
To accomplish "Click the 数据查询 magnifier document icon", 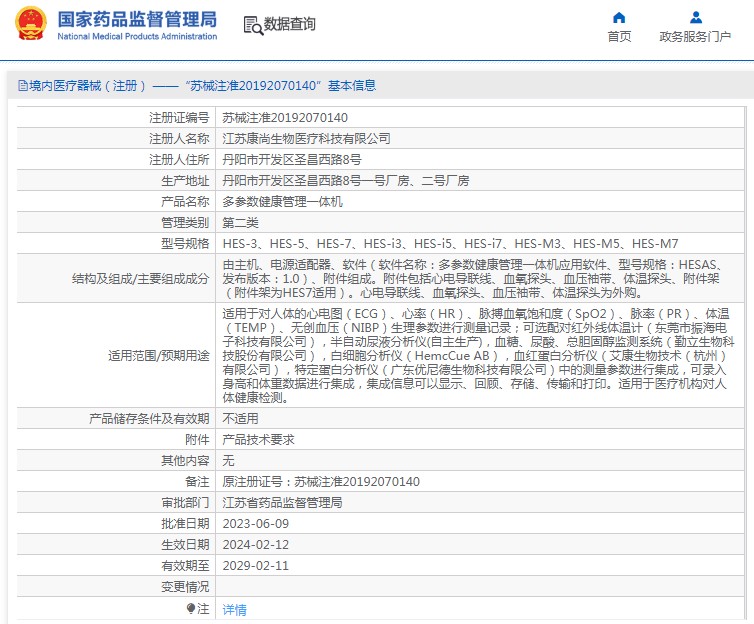I will coord(253,25).
